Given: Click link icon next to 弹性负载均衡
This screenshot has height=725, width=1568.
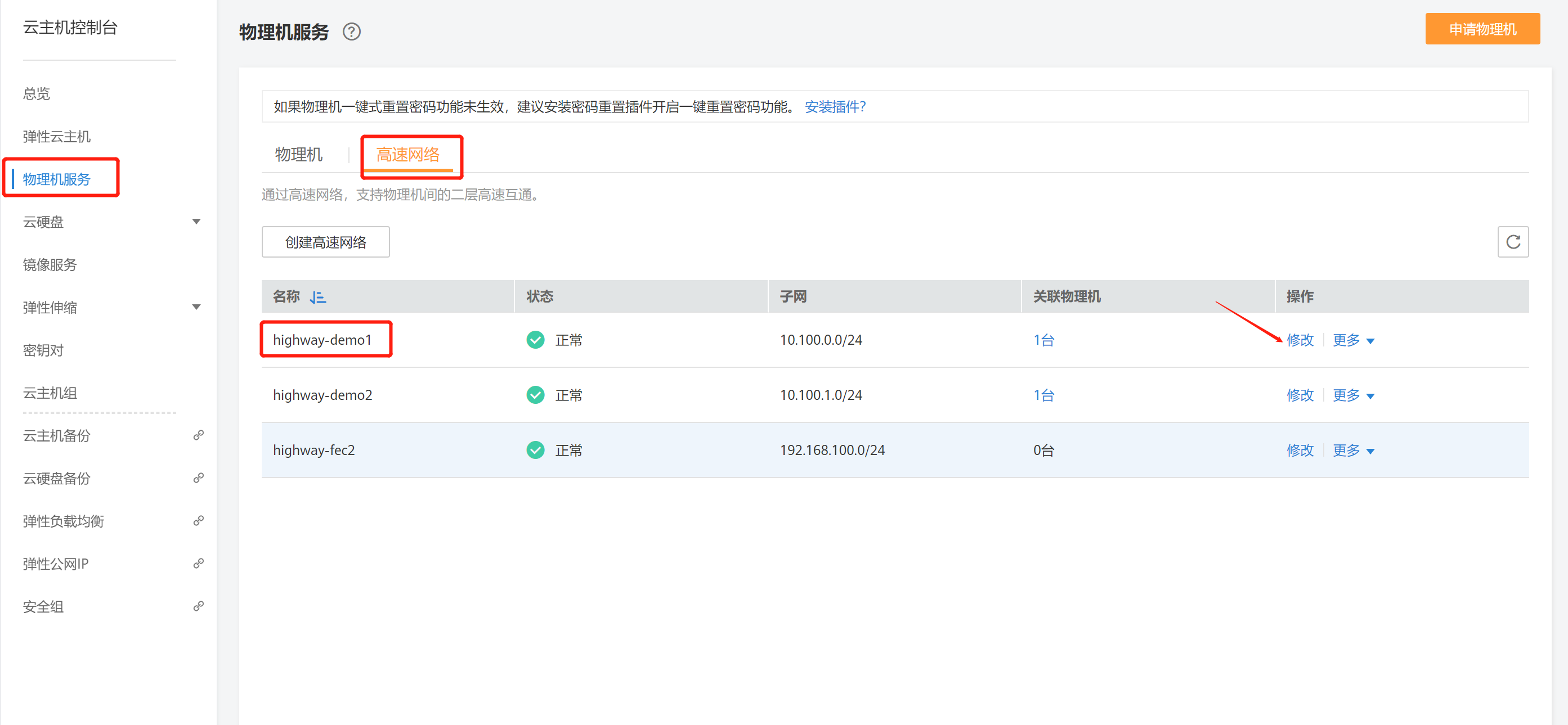Looking at the screenshot, I should tap(198, 521).
